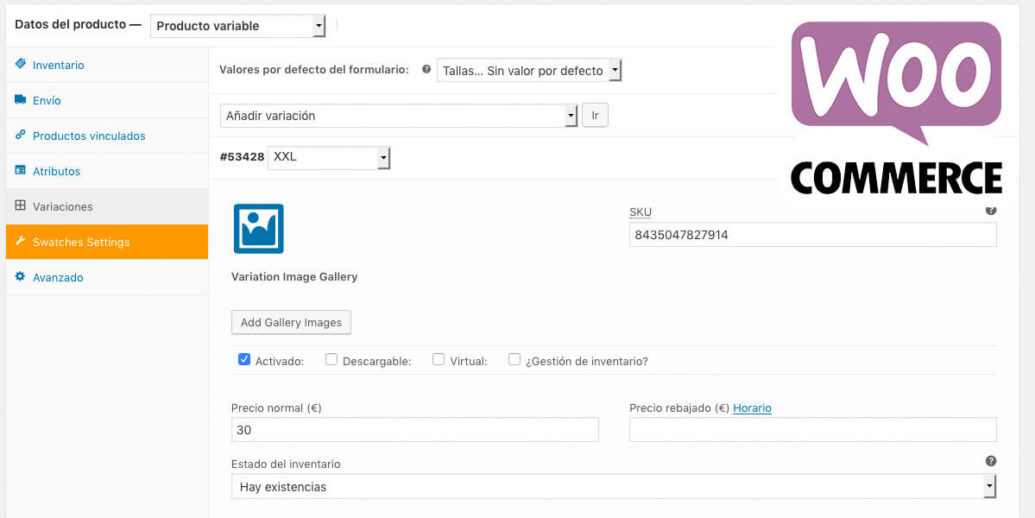Click the variation image thumbnail
The height and width of the screenshot is (518, 1035).
pos(258,228)
